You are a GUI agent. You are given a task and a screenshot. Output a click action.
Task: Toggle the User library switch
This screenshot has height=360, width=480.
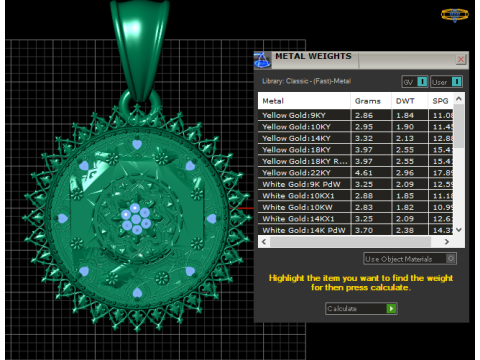coord(446,82)
